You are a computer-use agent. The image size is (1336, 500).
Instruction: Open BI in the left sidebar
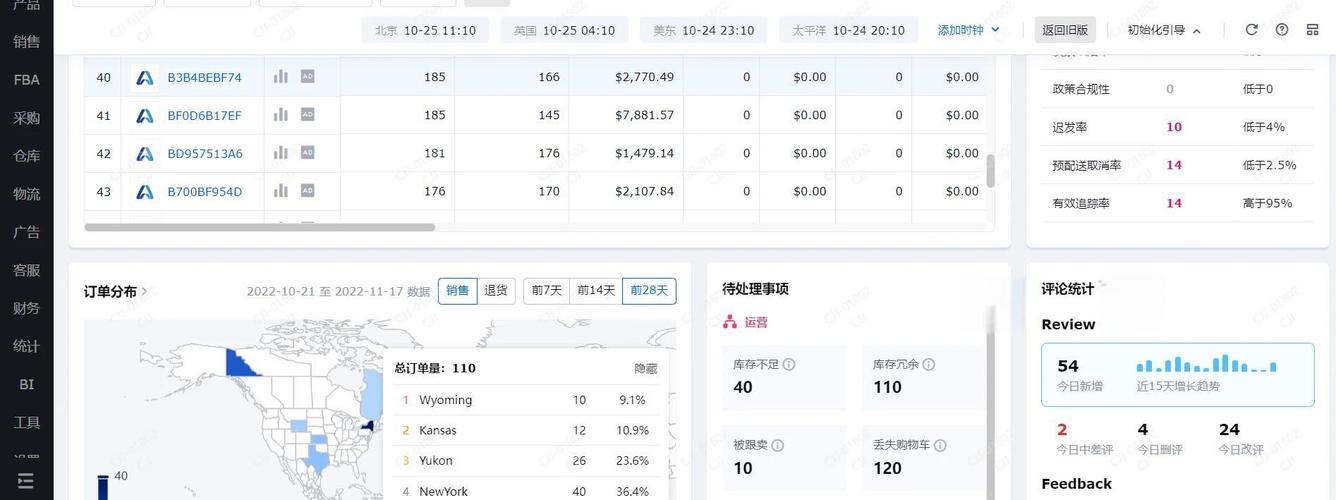click(x=27, y=384)
